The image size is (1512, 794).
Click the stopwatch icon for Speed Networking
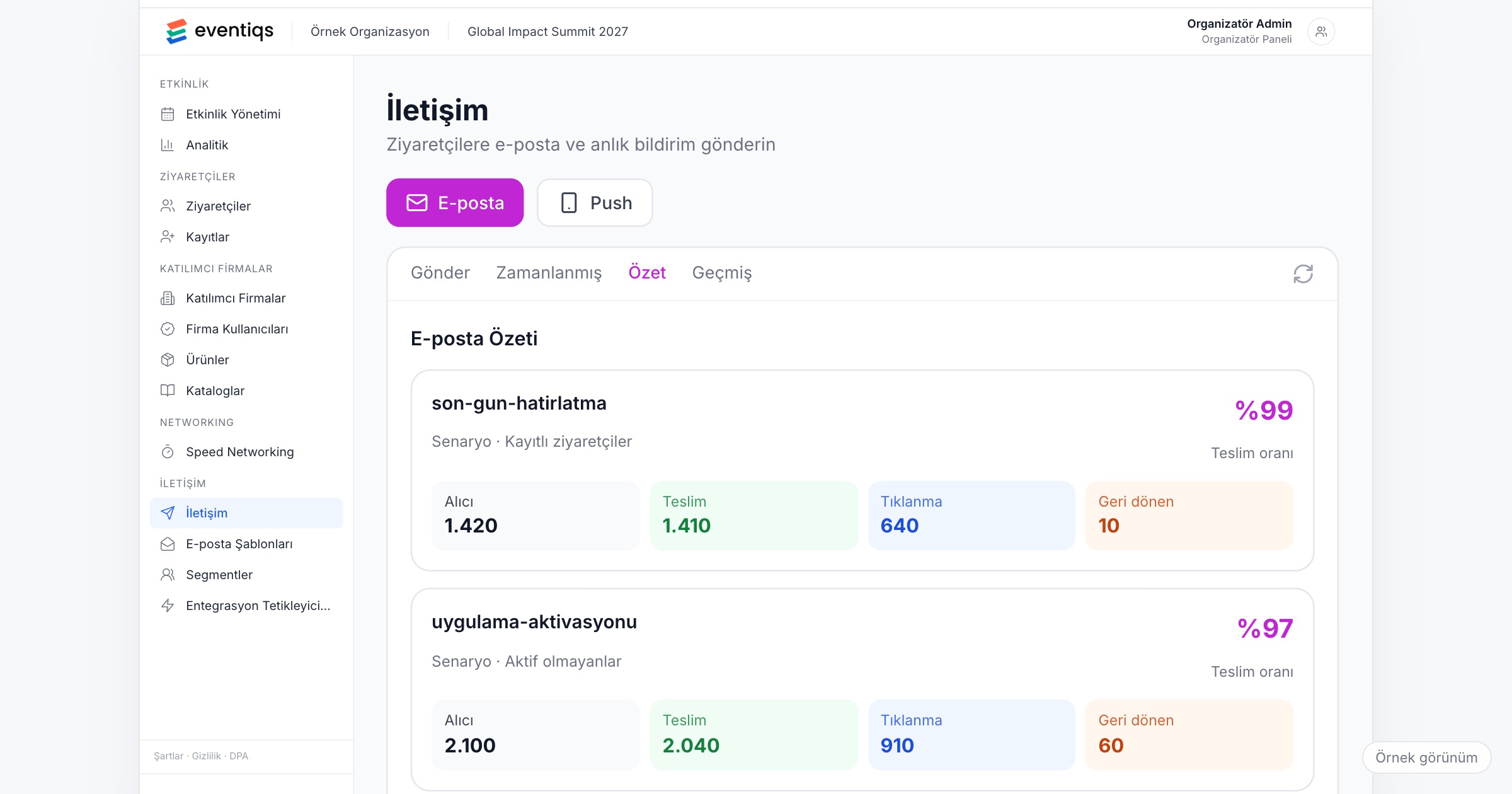168,452
